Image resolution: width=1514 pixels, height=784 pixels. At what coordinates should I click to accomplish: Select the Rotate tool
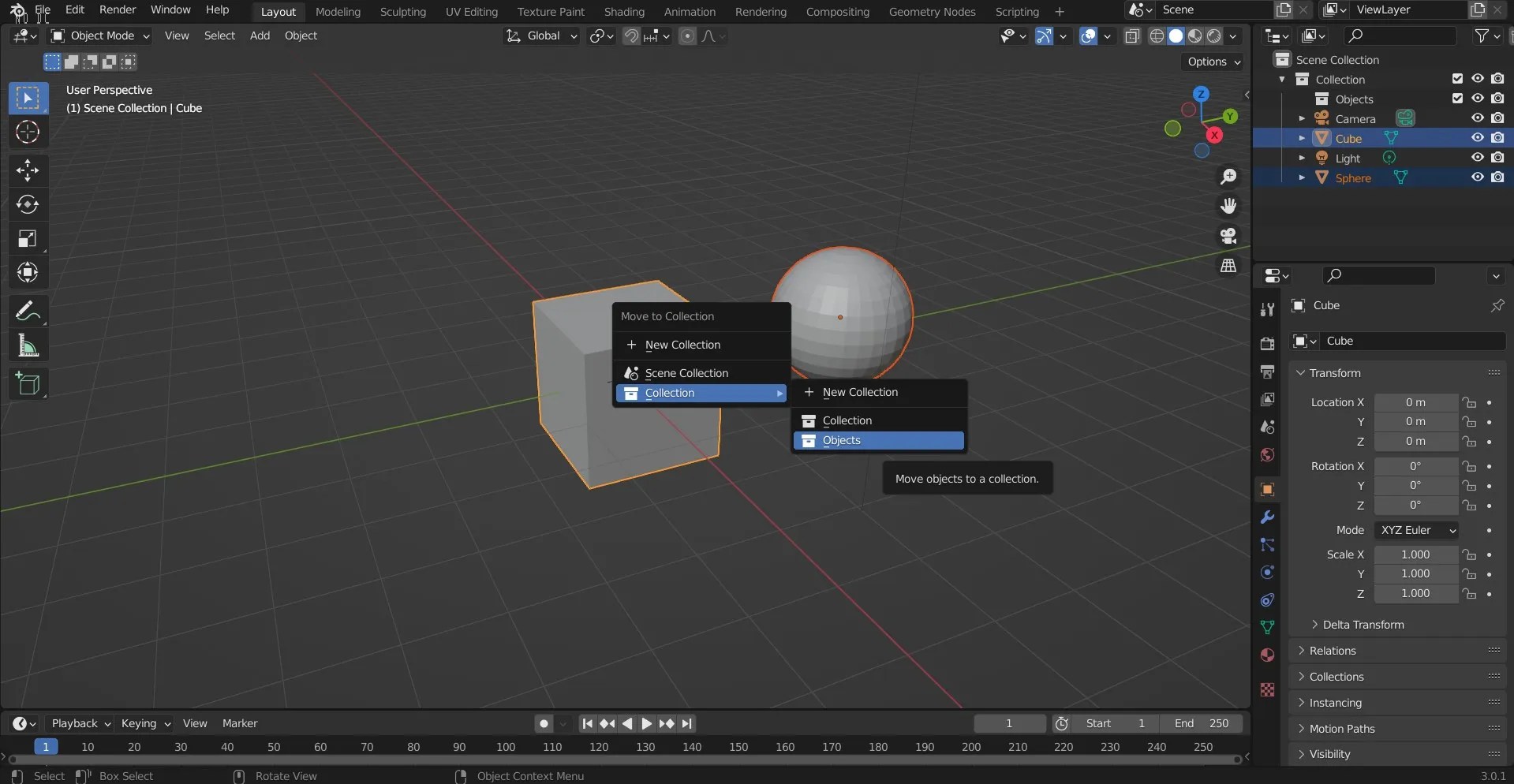point(28,204)
